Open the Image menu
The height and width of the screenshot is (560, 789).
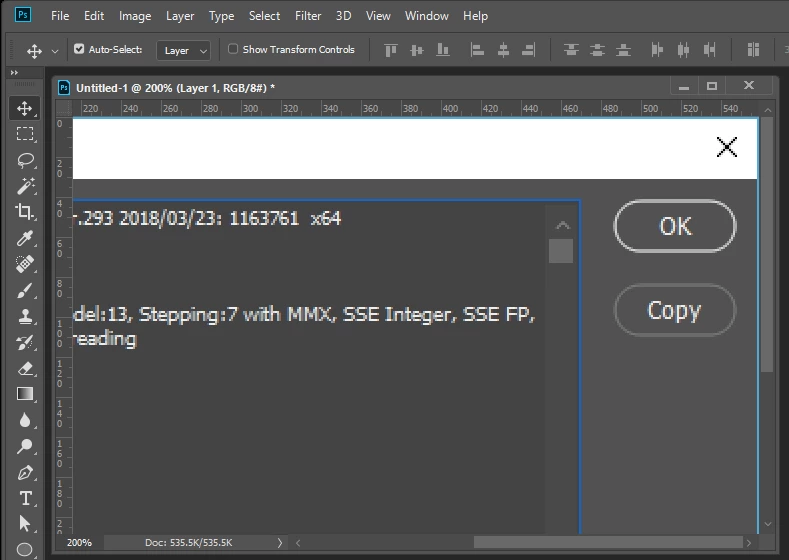[x=135, y=16]
